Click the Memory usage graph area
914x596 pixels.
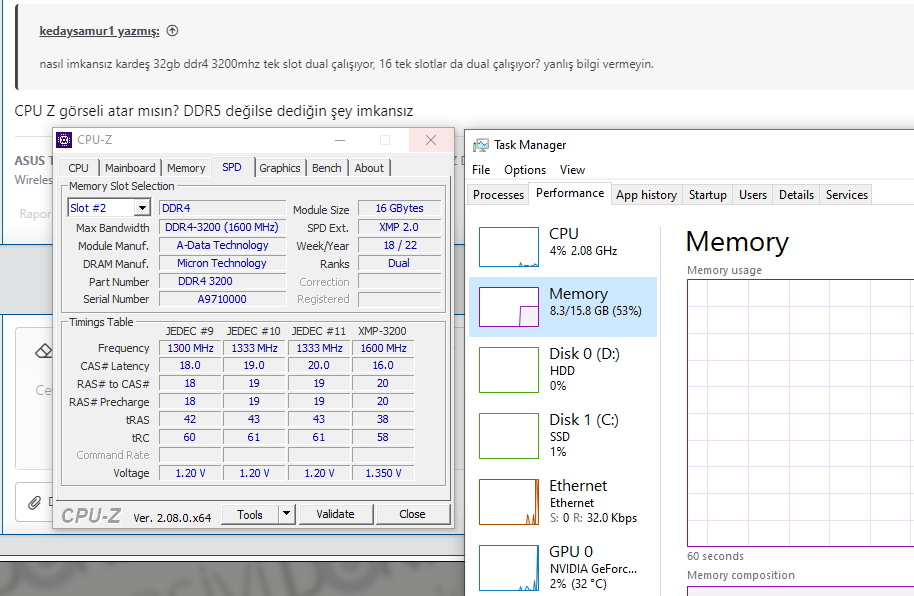click(800, 410)
